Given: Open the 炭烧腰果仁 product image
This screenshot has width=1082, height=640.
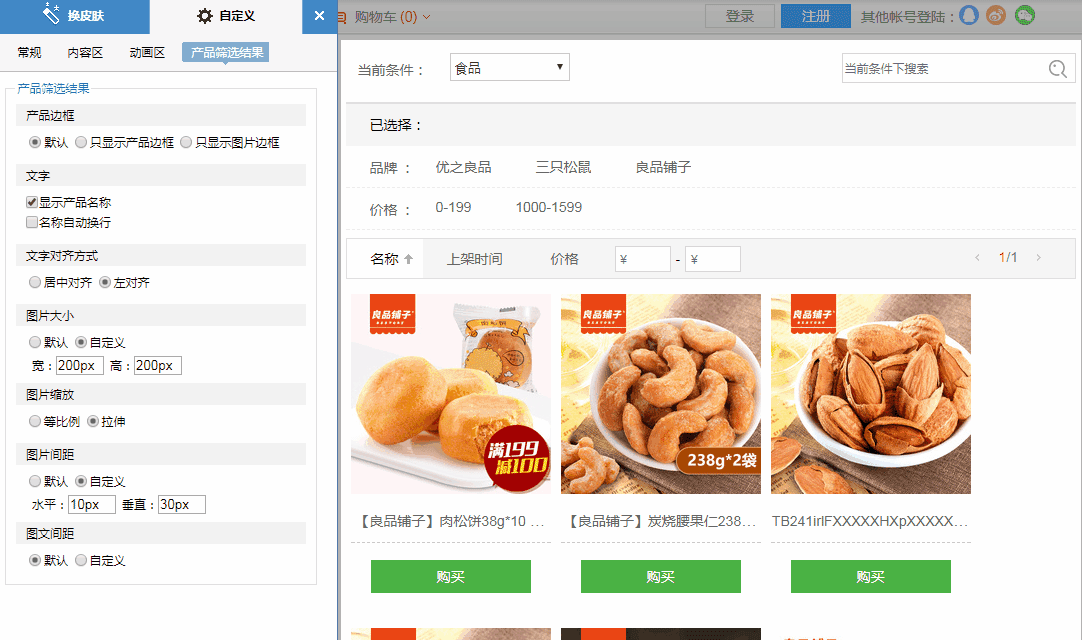Looking at the screenshot, I should pyautogui.click(x=661, y=394).
